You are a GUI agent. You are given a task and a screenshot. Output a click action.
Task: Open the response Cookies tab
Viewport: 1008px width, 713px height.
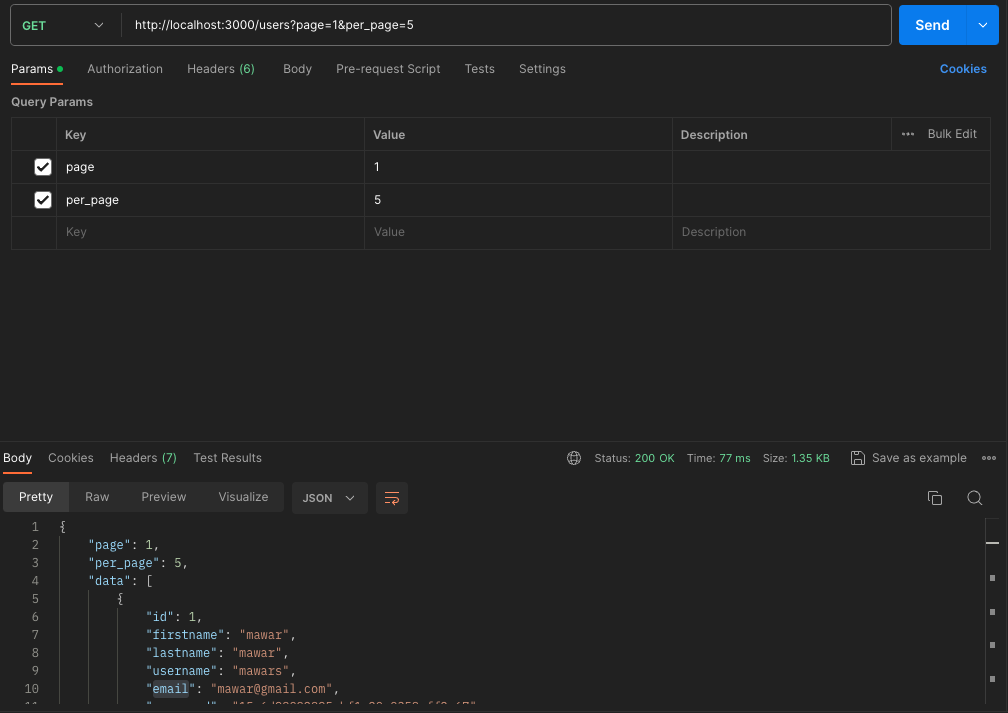click(x=71, y=458)
